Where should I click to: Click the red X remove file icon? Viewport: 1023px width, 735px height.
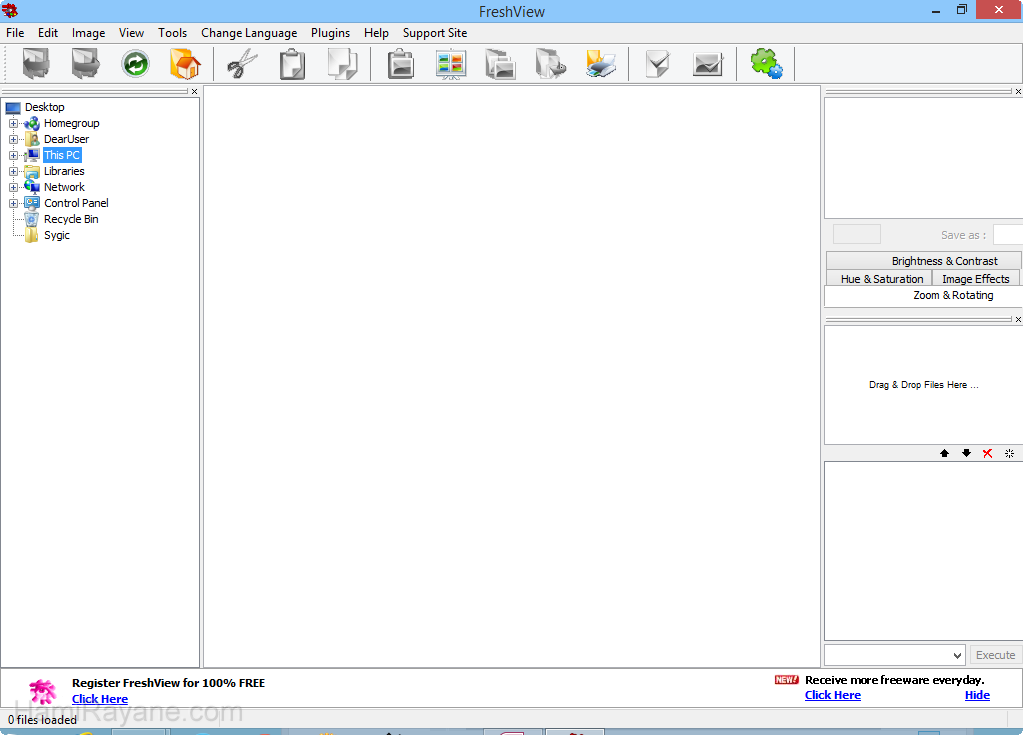987,453
